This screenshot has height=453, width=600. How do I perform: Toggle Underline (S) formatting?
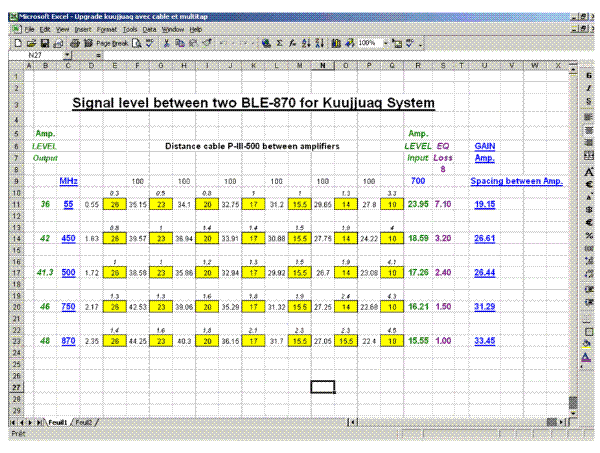pyautogui.click(x=589, y=101)
